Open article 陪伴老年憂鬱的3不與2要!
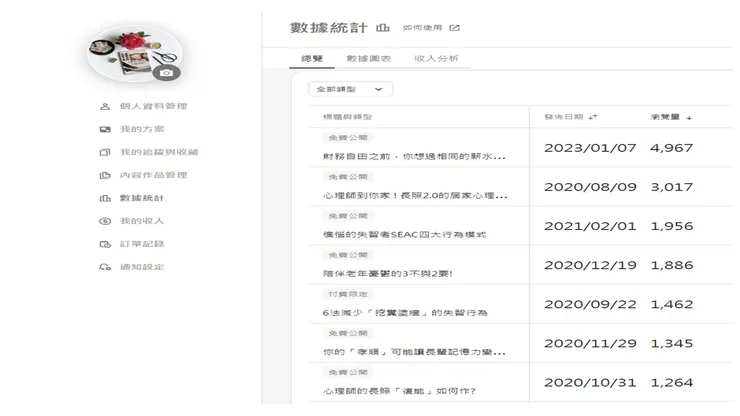 pyautogui.click(x=388, y=274)
